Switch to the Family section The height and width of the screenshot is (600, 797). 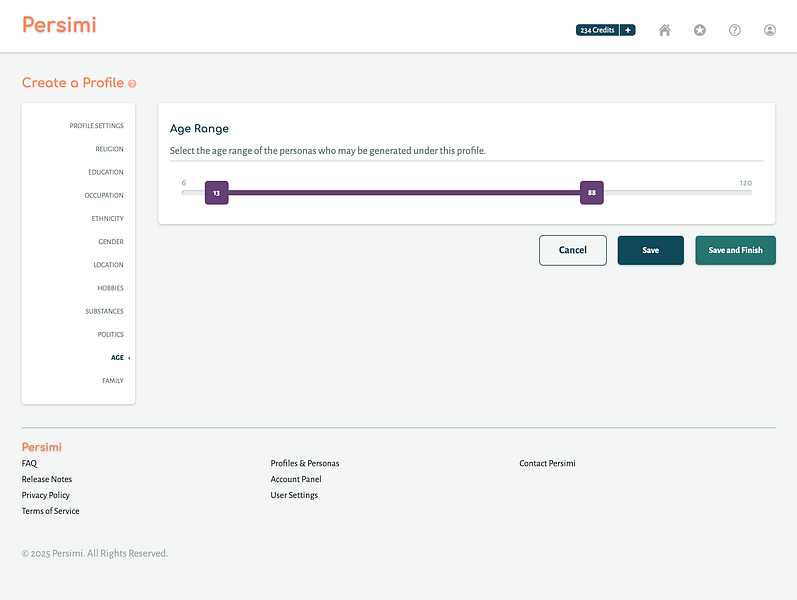tap(113, 381)
